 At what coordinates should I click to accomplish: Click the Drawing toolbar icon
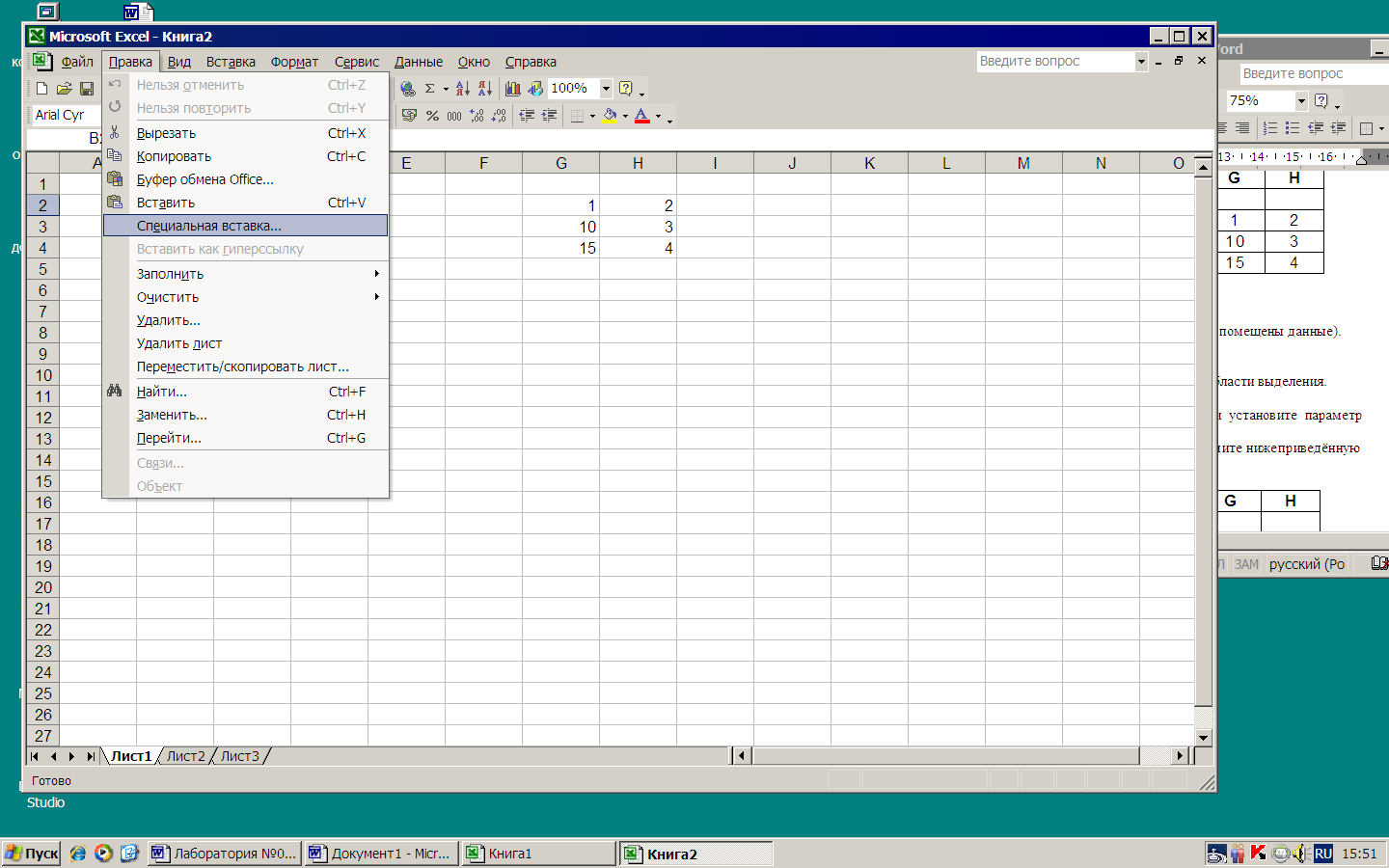point(535,89)
